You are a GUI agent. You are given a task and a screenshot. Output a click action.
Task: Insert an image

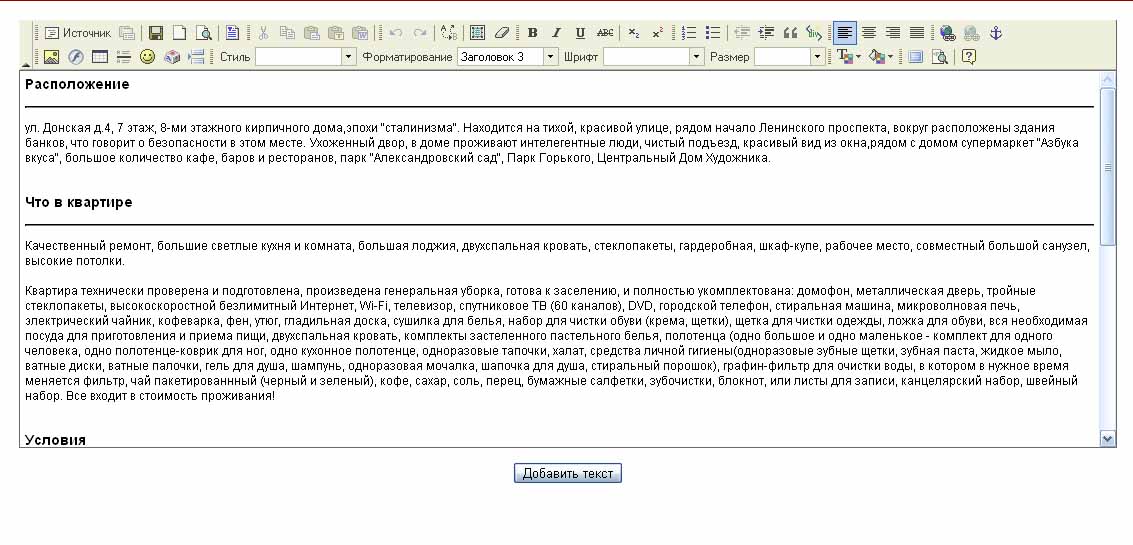click(51, 57)
